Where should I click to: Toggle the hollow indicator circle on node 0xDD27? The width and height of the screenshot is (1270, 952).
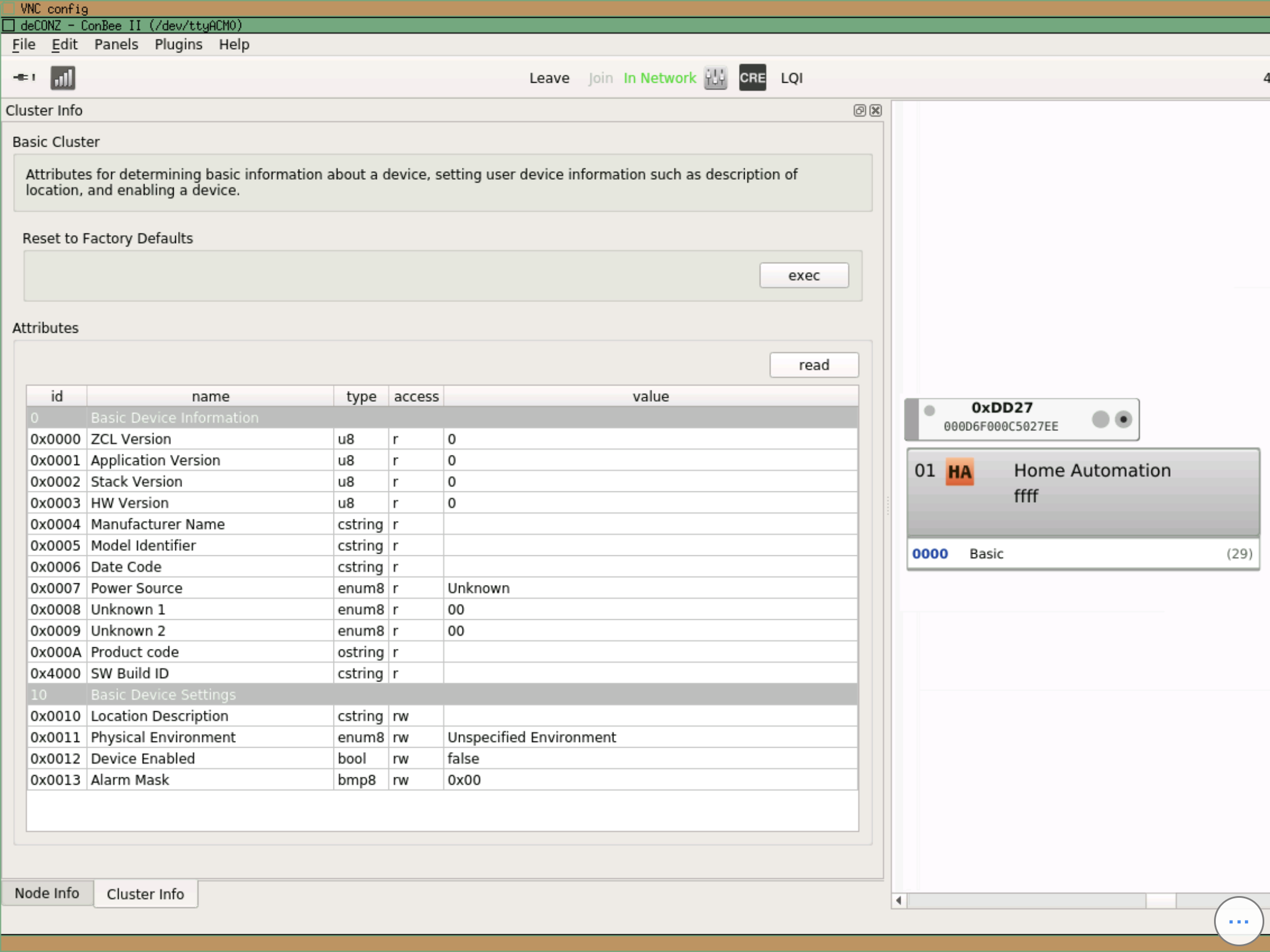[1099, 419]
